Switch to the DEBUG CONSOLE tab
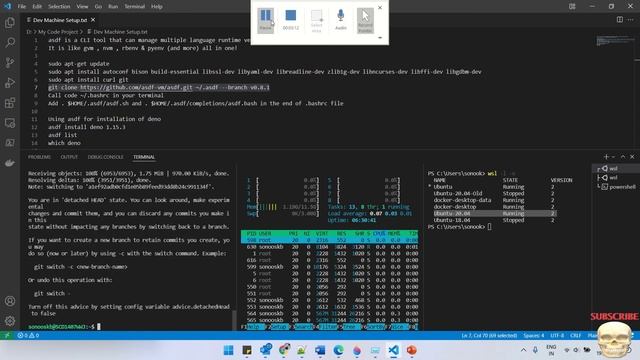640x360 pixels. pos(105,157)
